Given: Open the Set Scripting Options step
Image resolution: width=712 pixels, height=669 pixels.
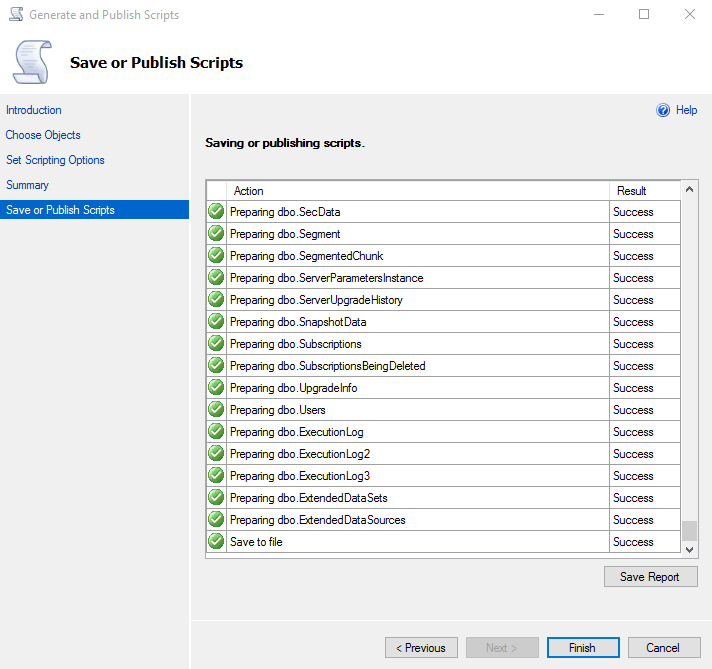Looking at the screenshot, I should point(55,160).
